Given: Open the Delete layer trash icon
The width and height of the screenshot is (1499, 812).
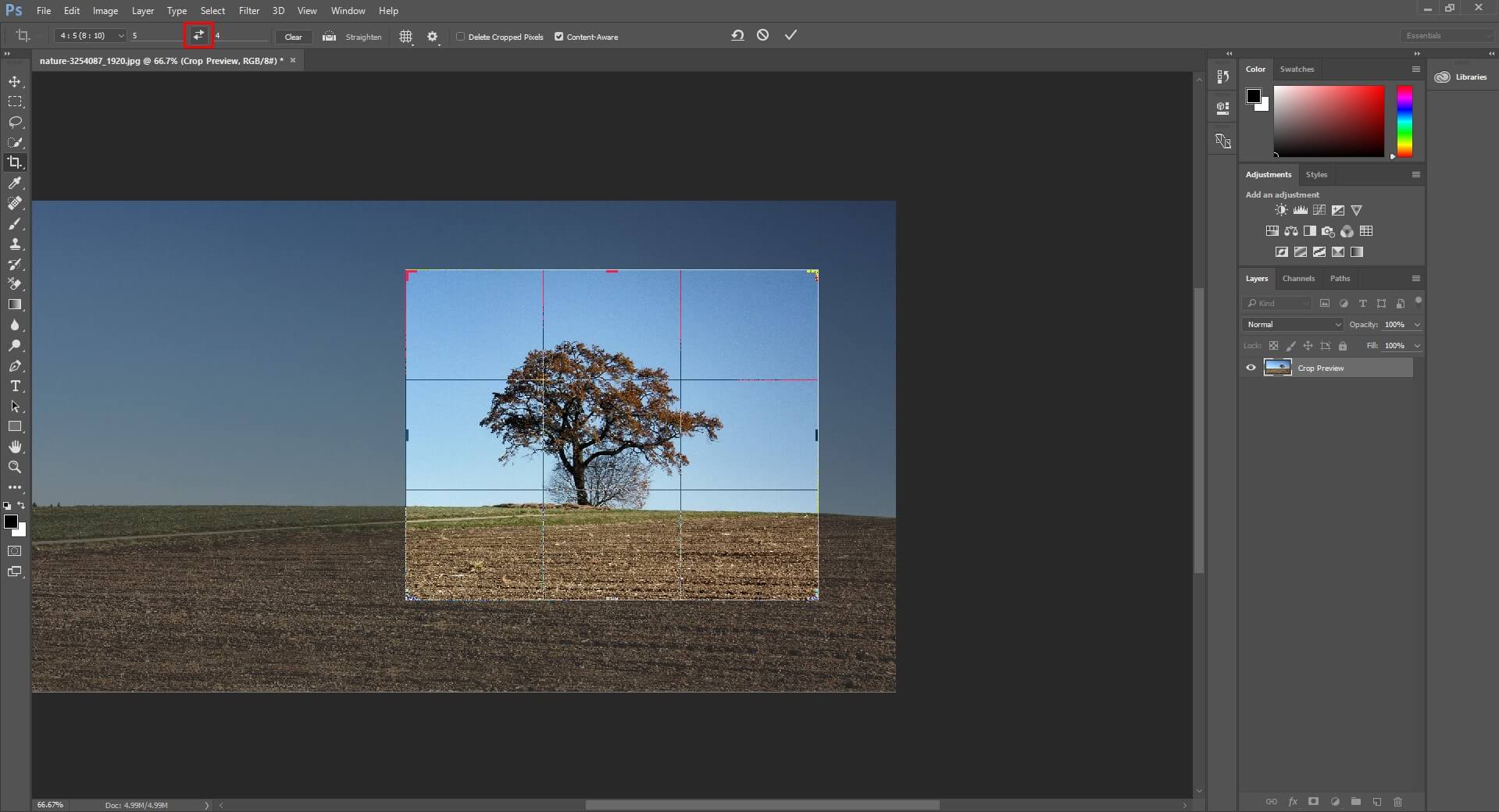Looking at the screenshot, I should pyautogui.click(x=1398, y=802).
